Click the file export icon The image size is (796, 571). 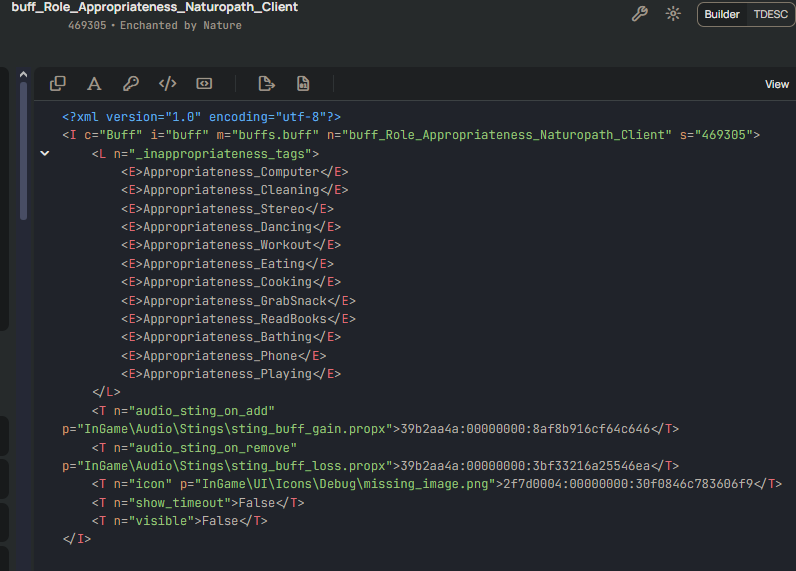point(266,84)
